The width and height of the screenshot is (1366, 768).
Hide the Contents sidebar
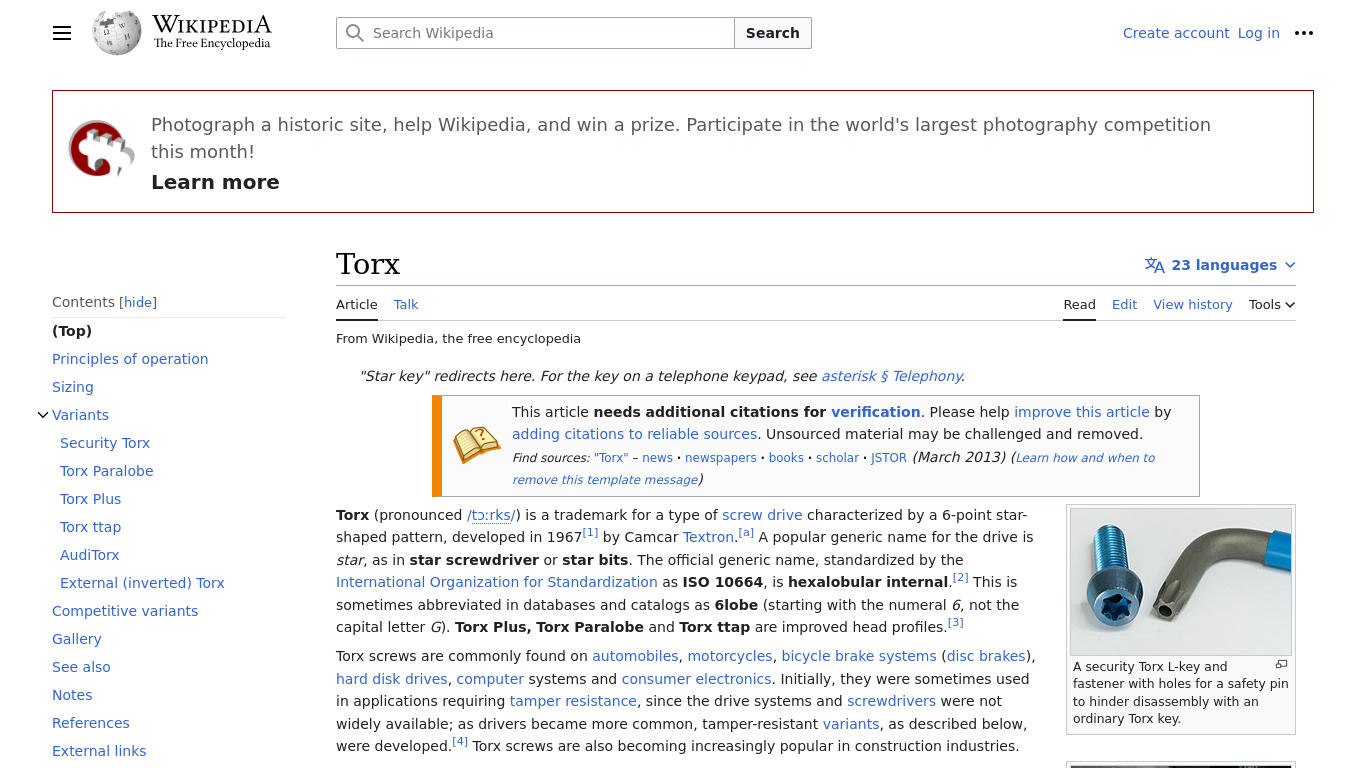[138, 303]
